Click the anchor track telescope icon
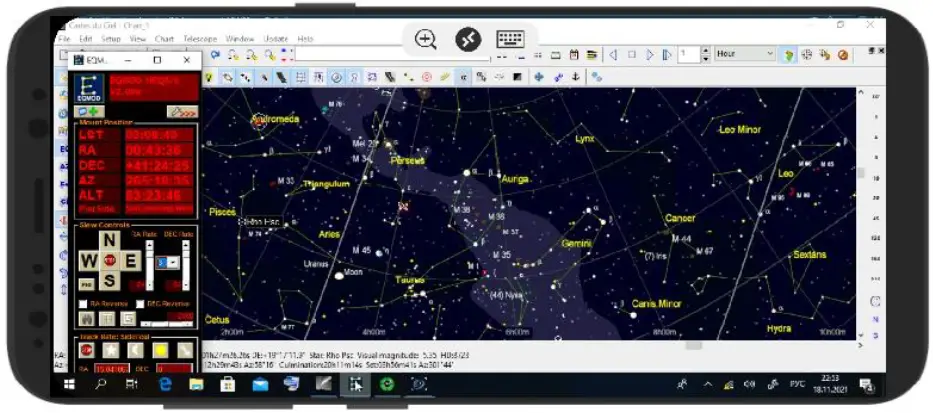This screenshot has width=933, height=413. 575,77
